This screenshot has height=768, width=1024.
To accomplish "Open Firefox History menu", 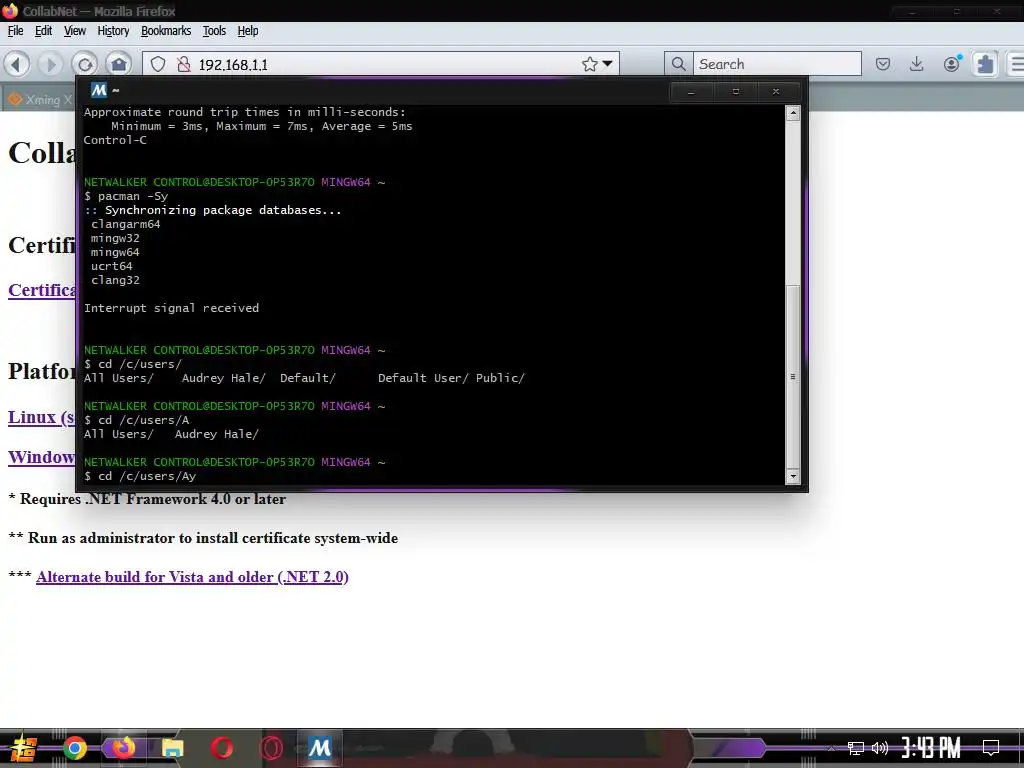I will 113,31.
